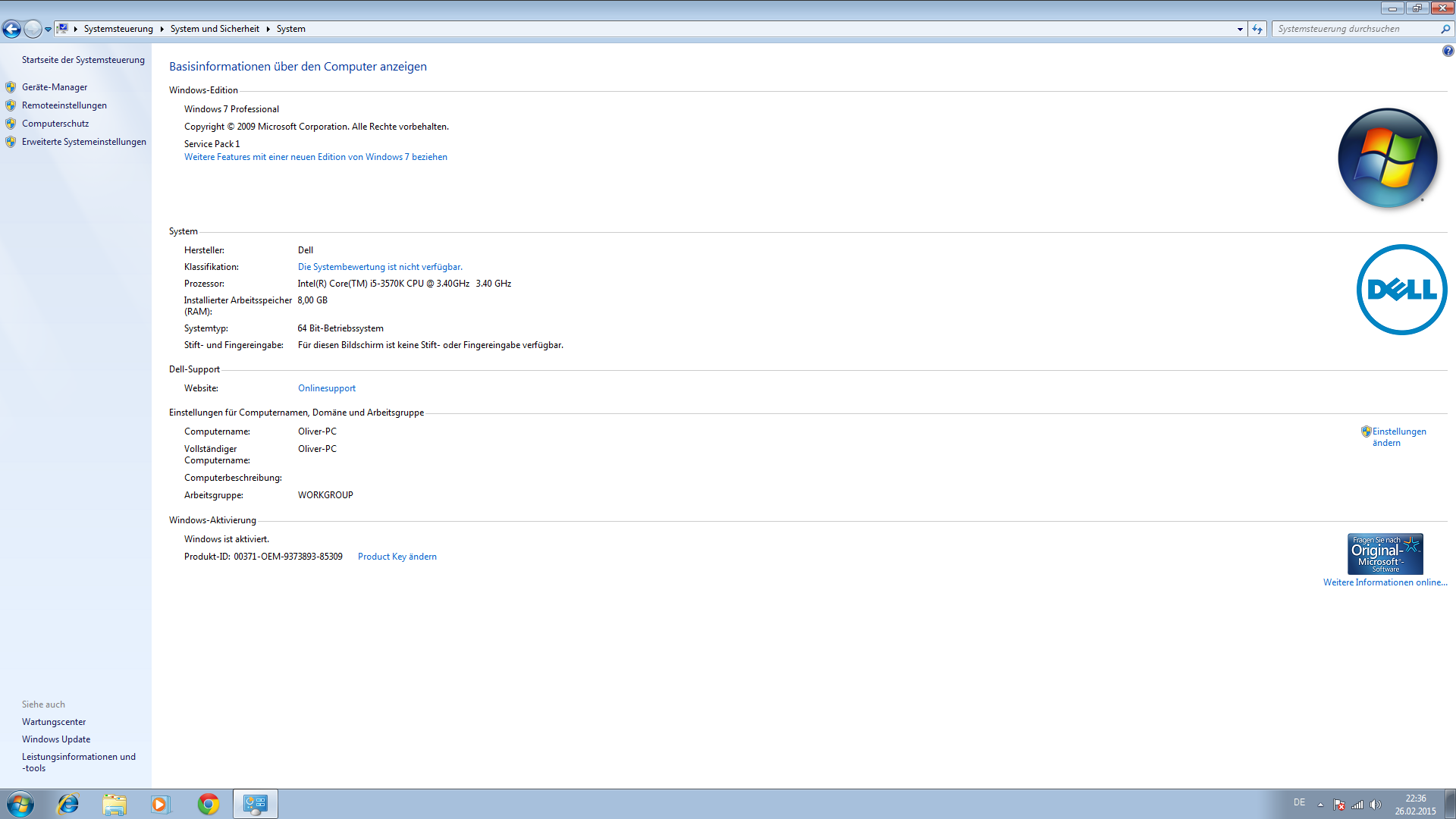Expand the arrow after Systemsteuerung breadcrumb

[x=162, y=29]
